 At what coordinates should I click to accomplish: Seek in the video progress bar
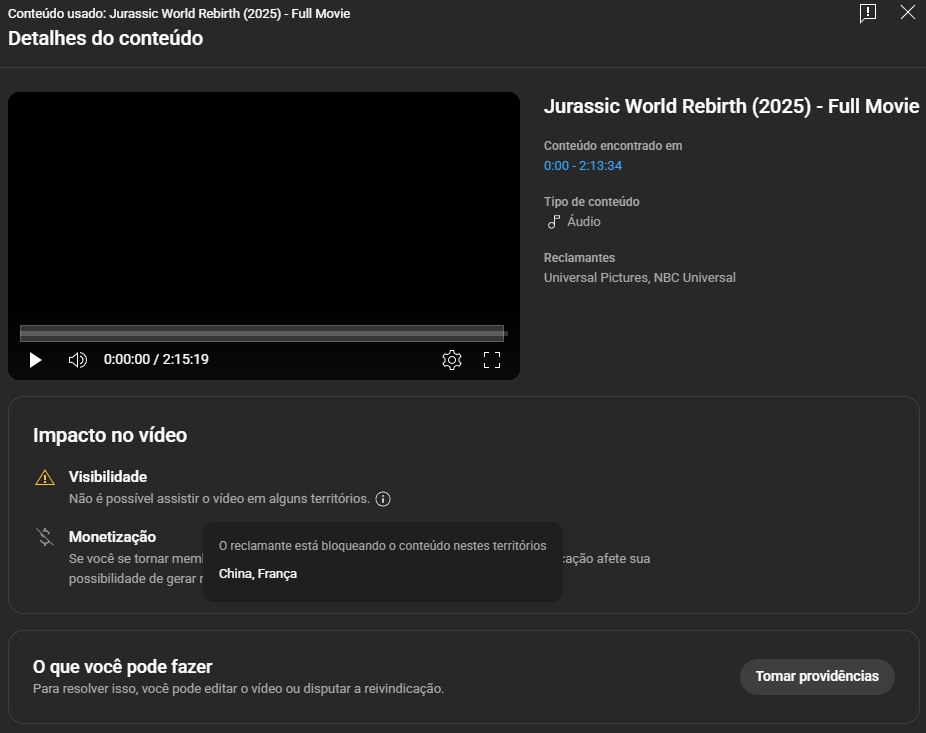tap(262, 333)
